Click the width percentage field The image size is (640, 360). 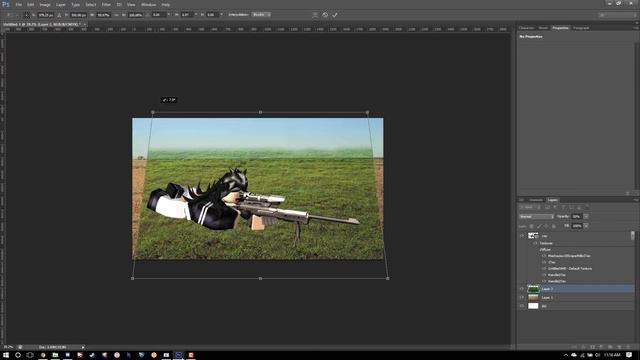point(103,15)
